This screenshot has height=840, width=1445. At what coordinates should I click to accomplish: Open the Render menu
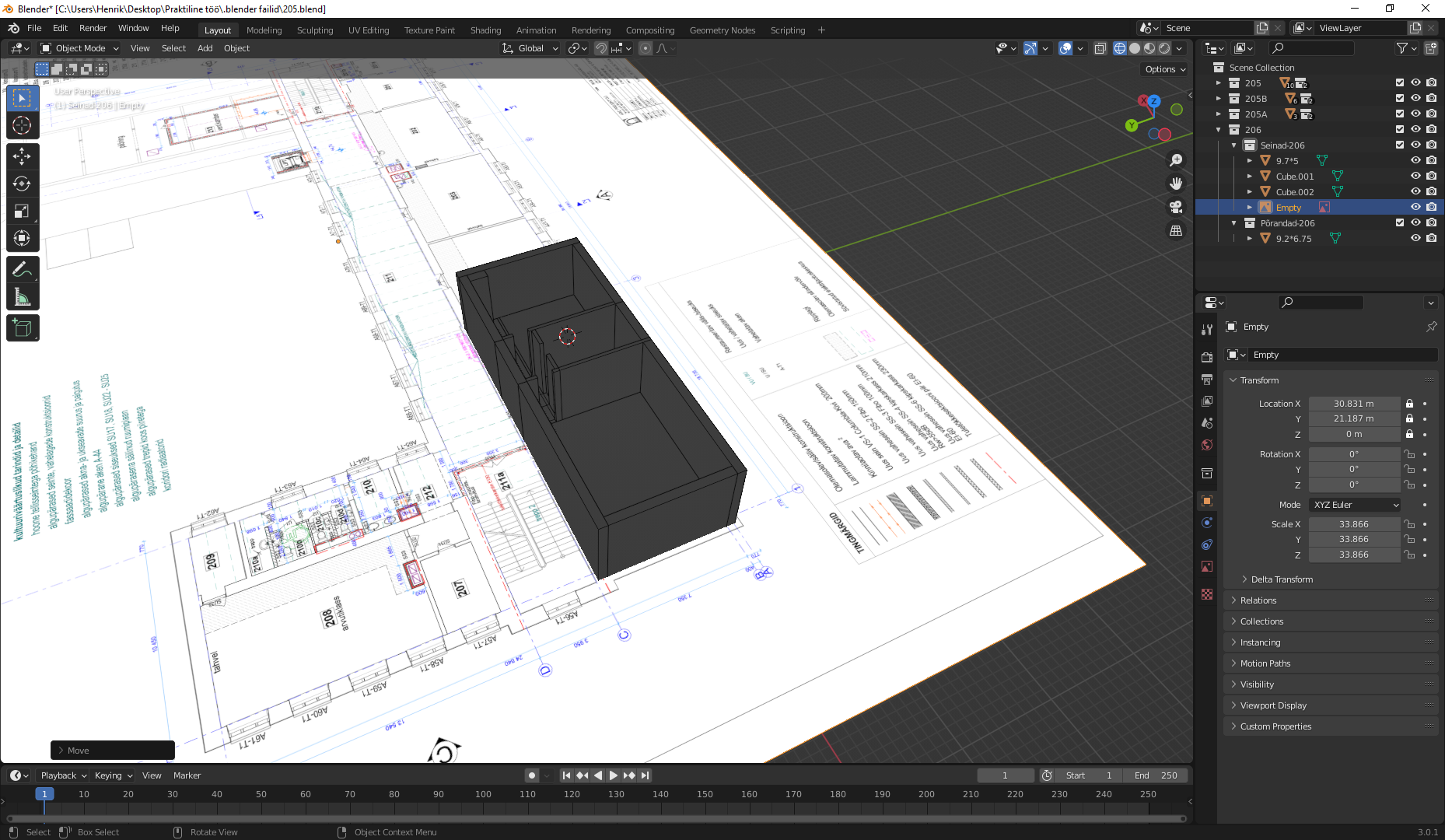click(93, 28)
